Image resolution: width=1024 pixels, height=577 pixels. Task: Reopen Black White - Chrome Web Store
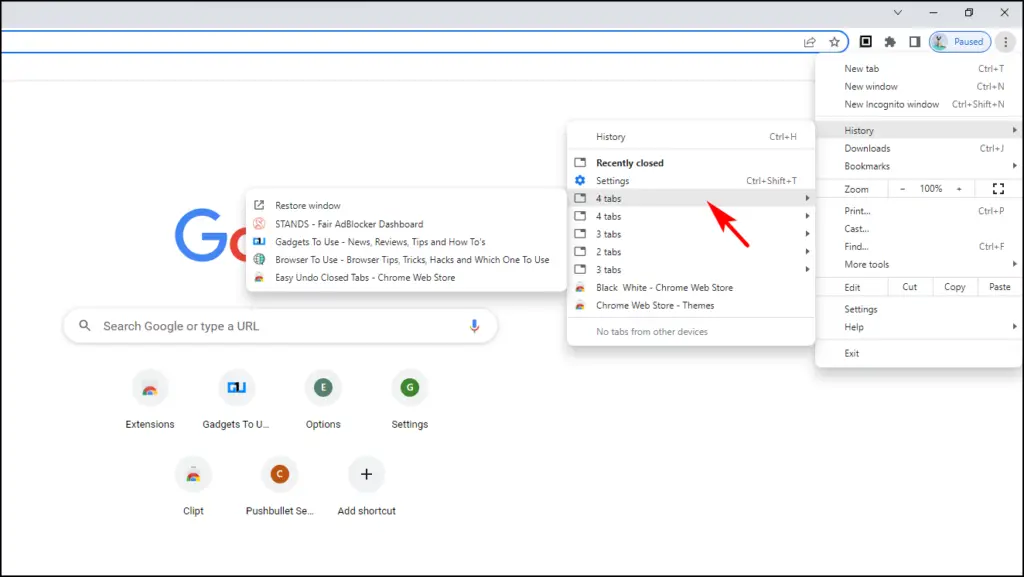point(691,287)
